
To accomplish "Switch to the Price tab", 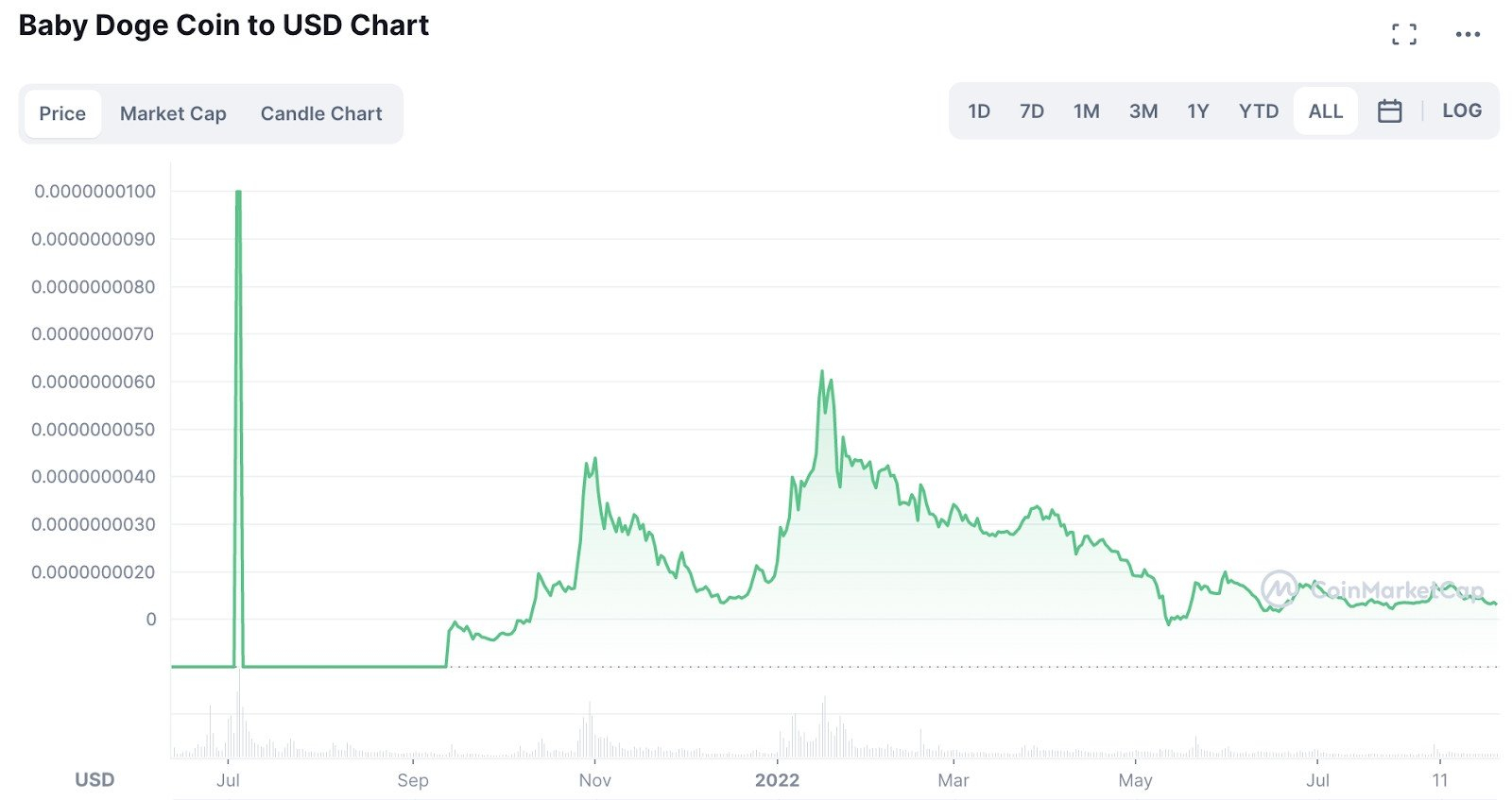I will coord(62,113).
